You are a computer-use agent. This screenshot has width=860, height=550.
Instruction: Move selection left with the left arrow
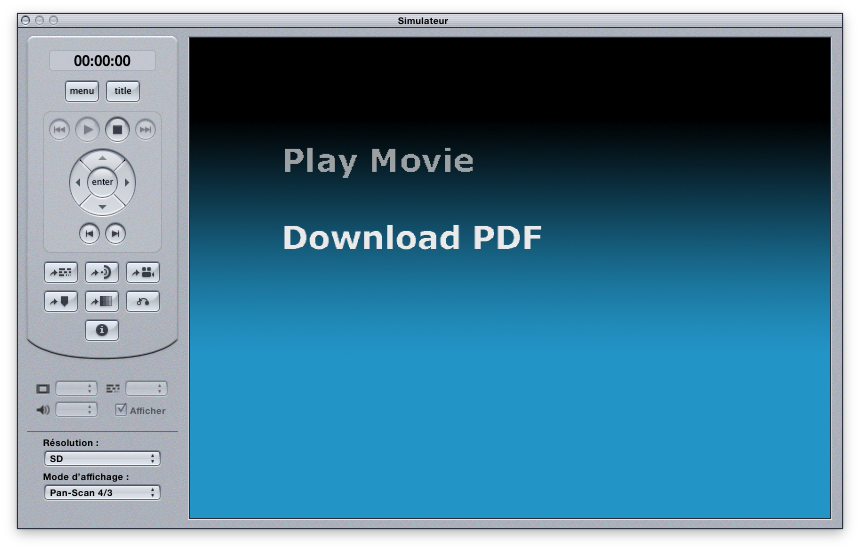pyautogui.click(x=78, y=182)
